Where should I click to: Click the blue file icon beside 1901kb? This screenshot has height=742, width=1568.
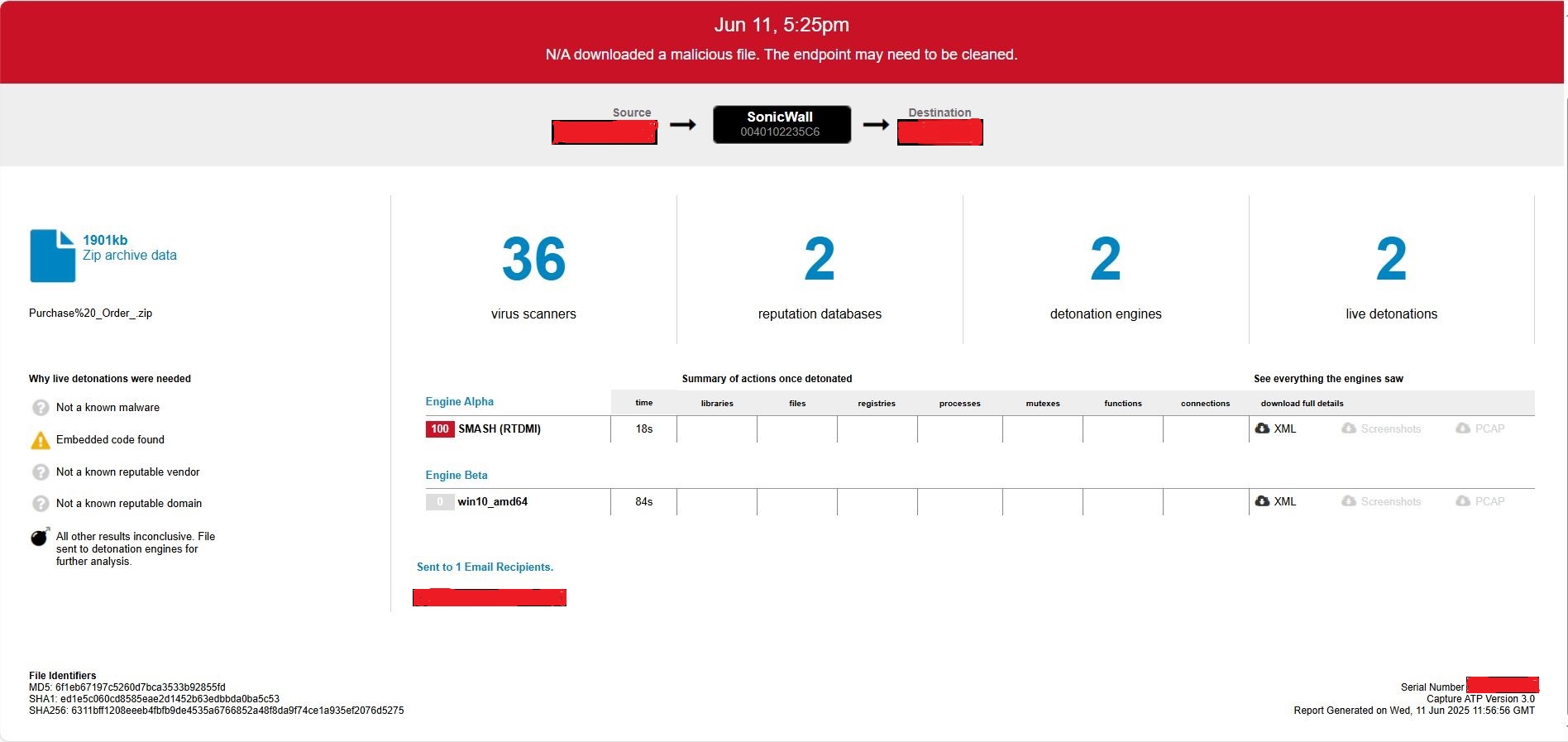point(52,256)
